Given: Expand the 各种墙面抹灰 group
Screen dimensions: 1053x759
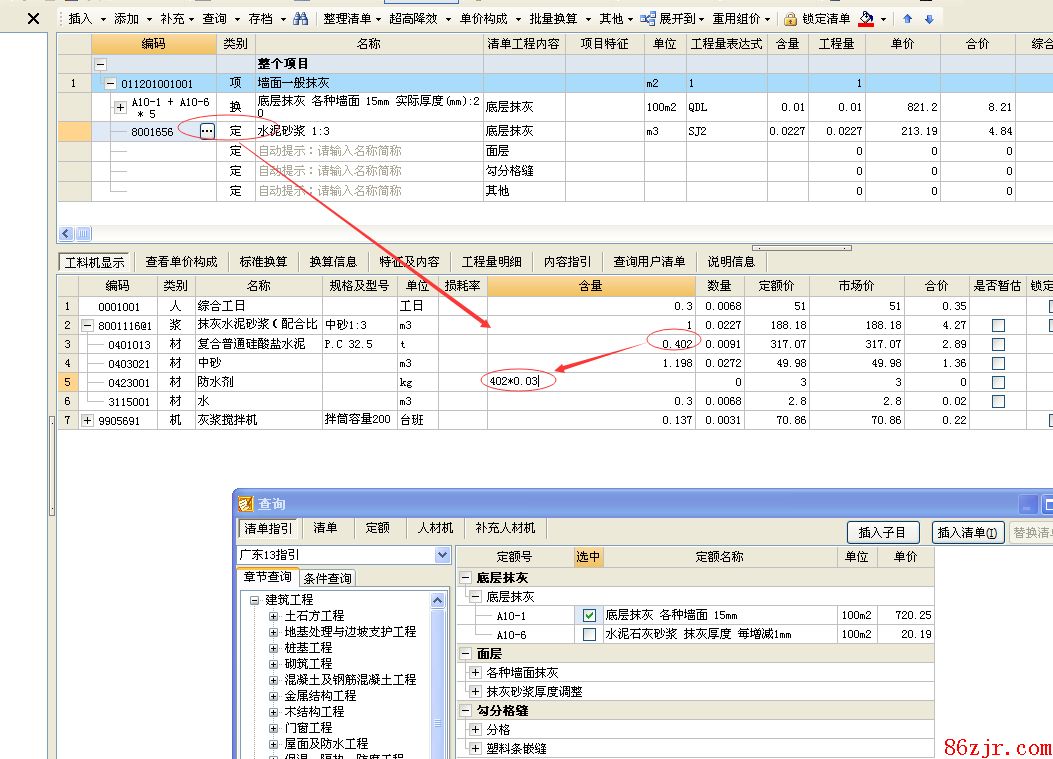Looking at the screenshot, I should coord(476,673).
